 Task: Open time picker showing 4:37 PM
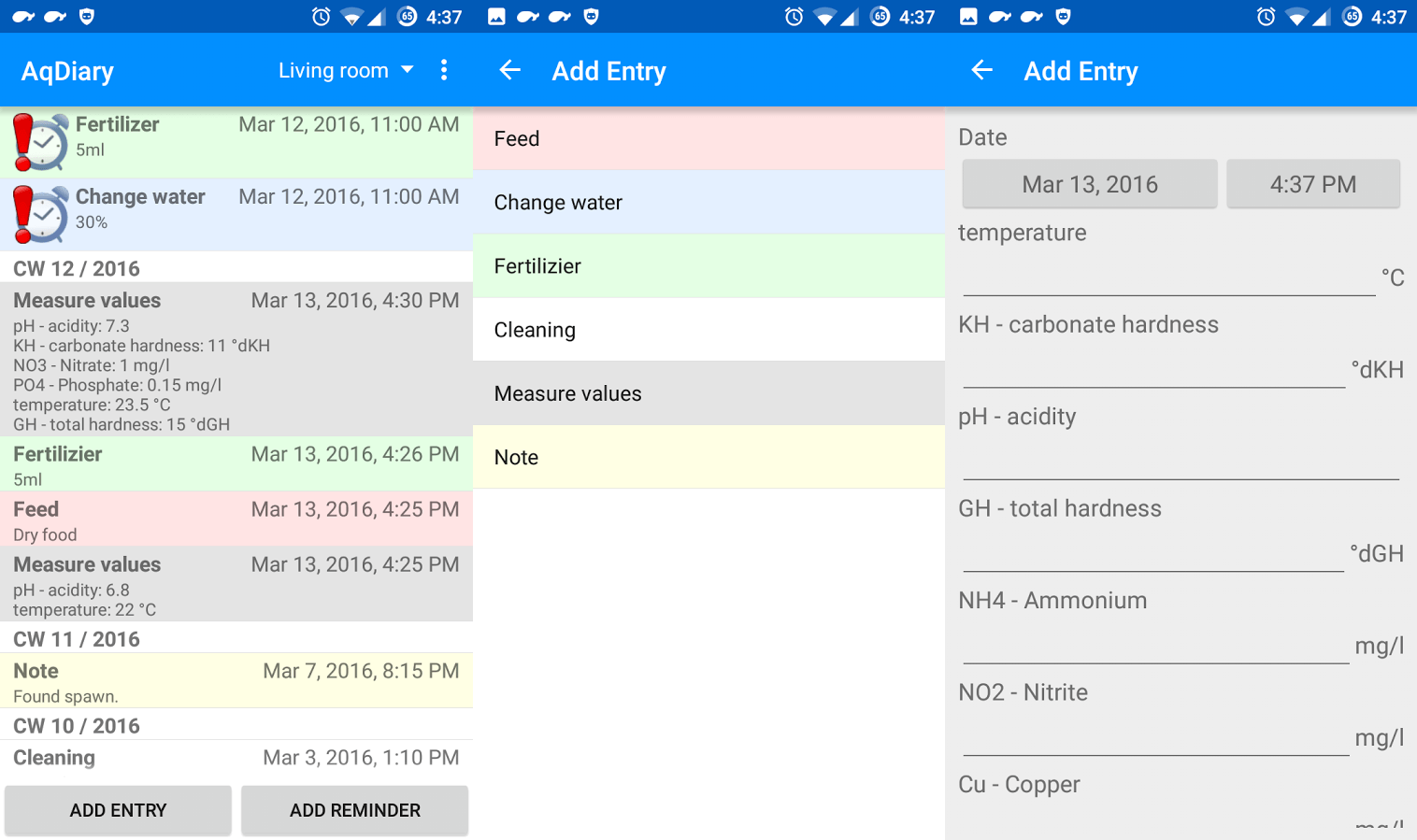pos(1312,184)
